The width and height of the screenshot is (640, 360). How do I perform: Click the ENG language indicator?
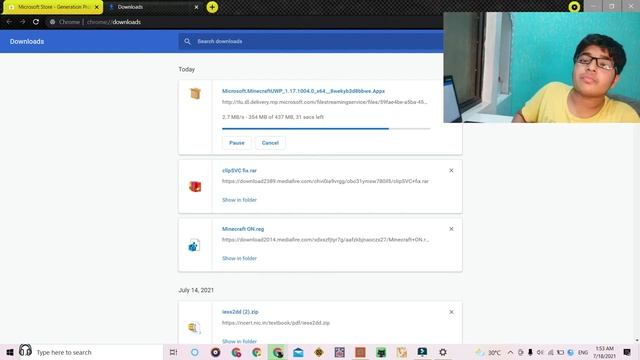[583, 352]
